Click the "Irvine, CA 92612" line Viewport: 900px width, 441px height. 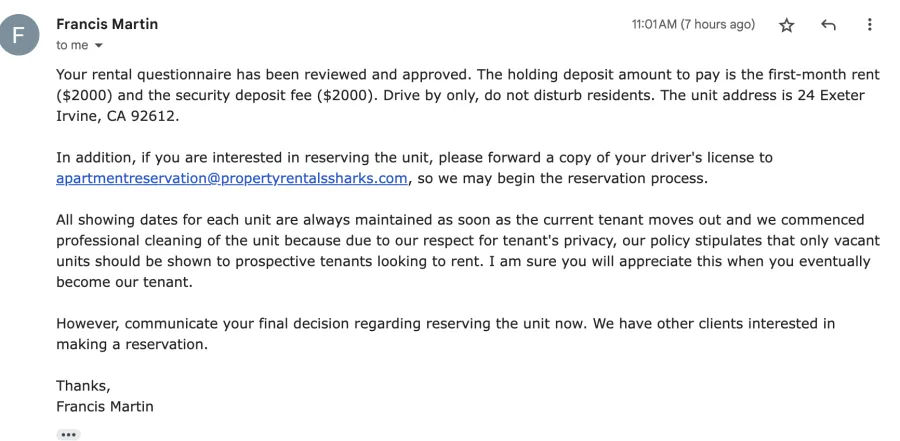click(118, 116)
